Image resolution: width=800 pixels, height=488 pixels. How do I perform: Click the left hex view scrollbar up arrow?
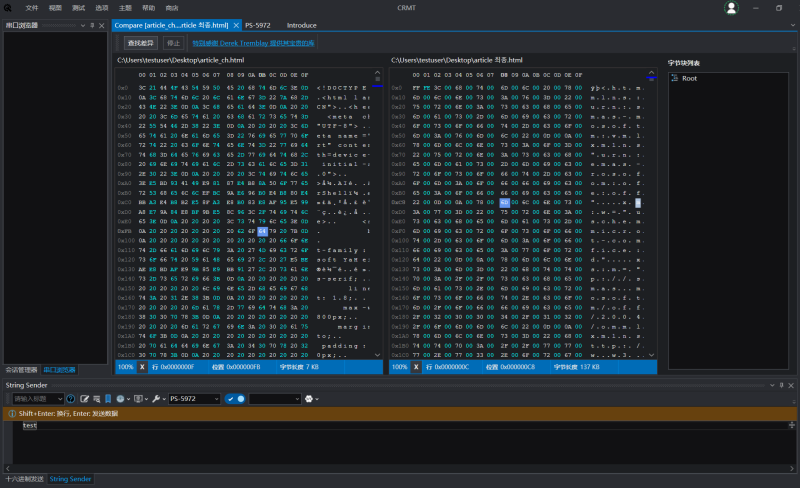[378, 72]
